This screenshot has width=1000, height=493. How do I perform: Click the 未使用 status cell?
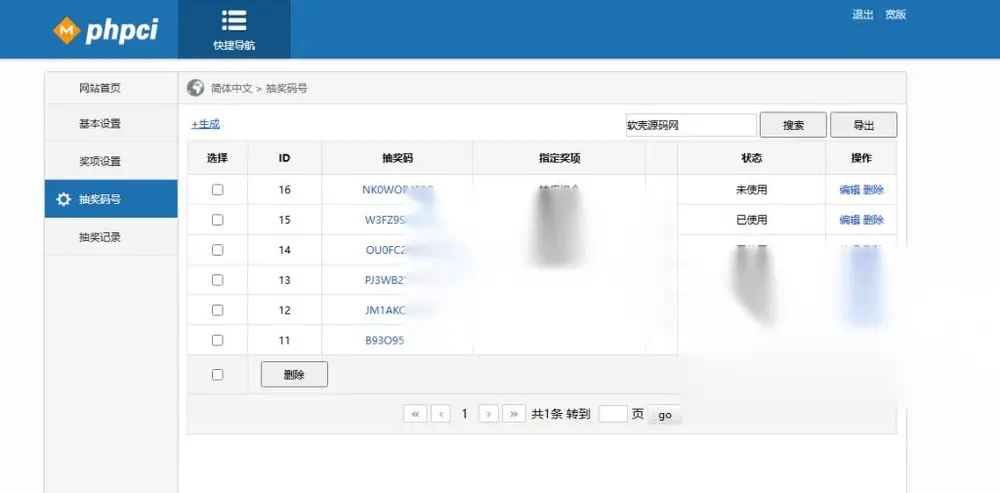pyautogui.click(x=751, y=189)
